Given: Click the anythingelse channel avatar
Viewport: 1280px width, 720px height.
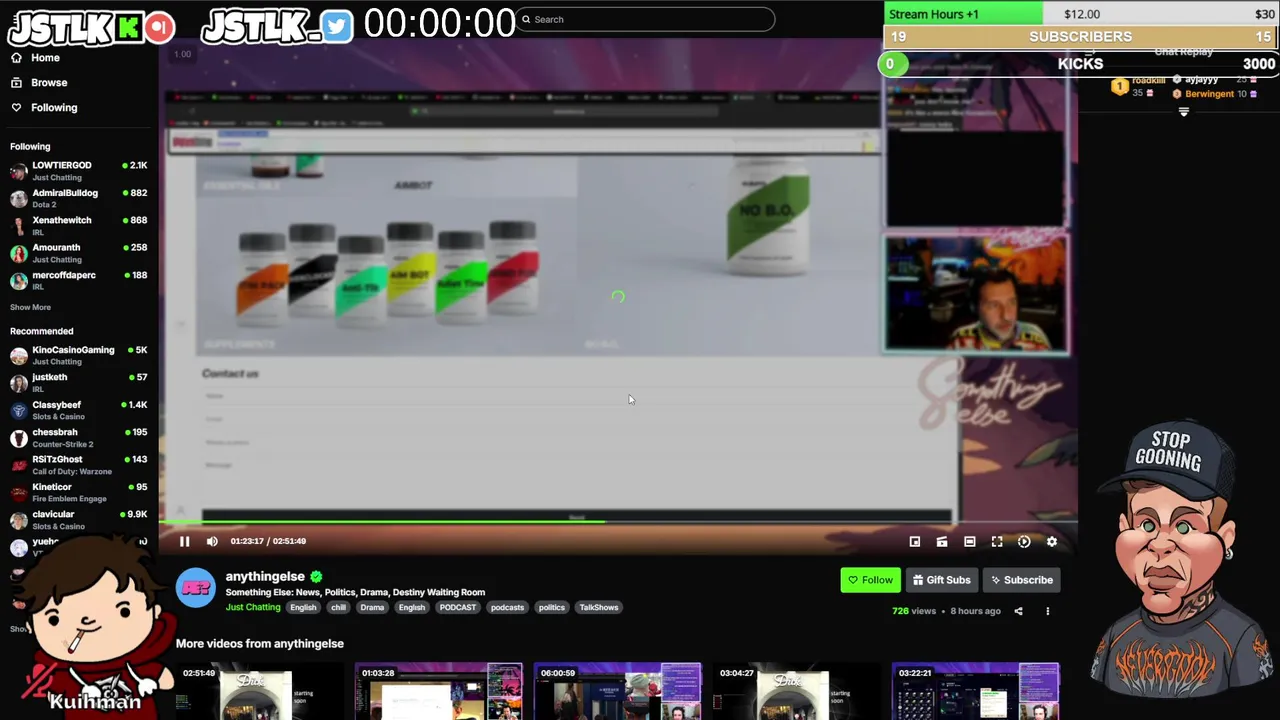Looking at the screenshot, I should (196, 588).
